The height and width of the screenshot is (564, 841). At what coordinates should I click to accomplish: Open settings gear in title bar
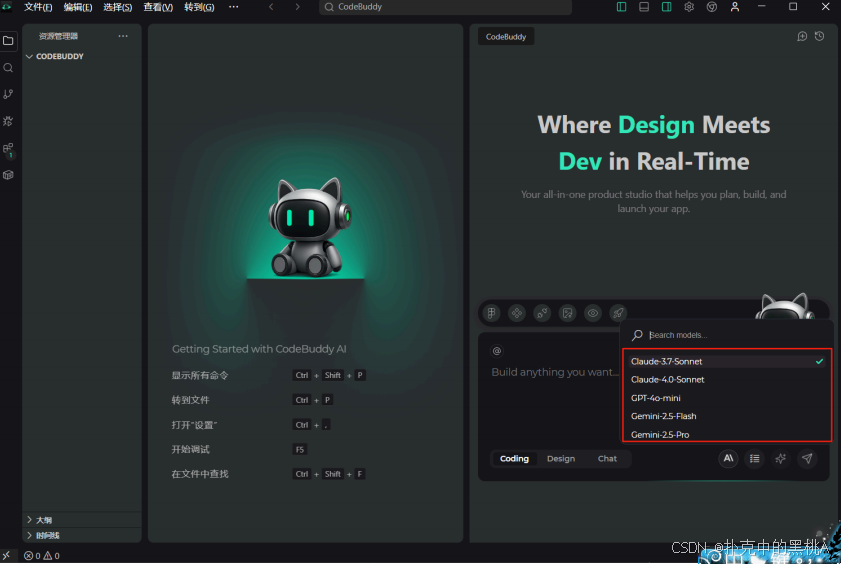(x=689, y=7)
